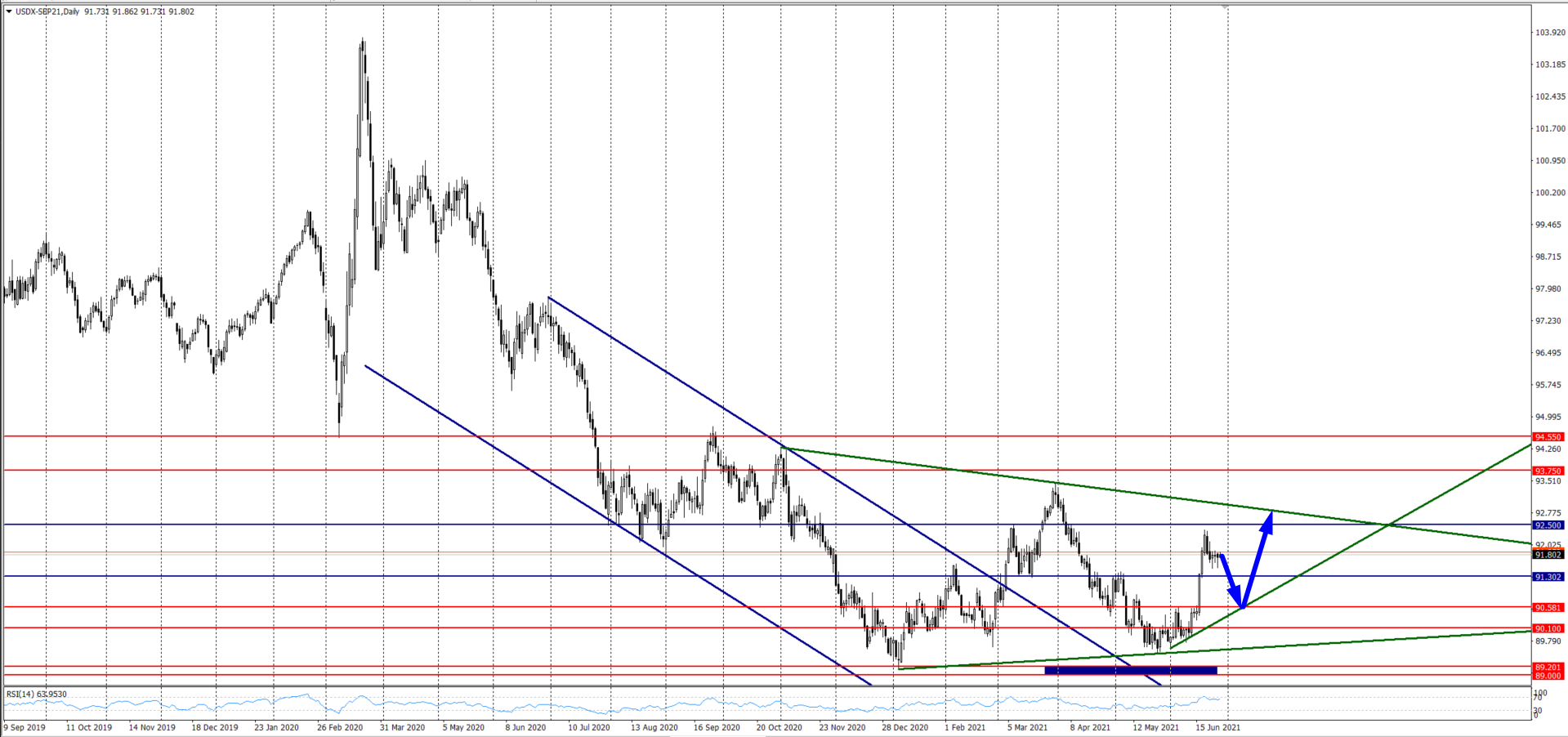The width and height of the screenshot is (1568, 737).
Task: Click the black current price tag 91.802
Action: tap(1548, 555)
